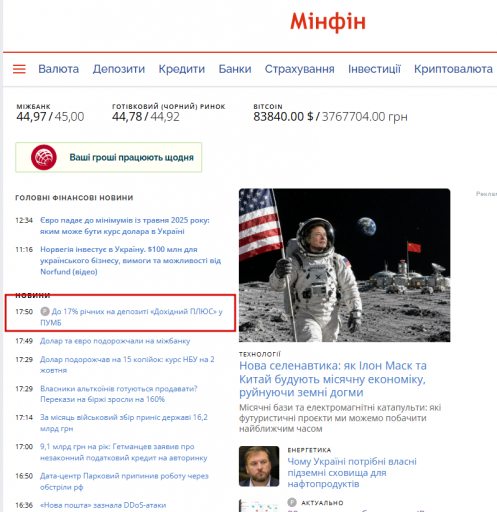Viewport: 497px width, 512px height.
Task: Open the «Нова пошта» DDoS-атаки news
Action: click(103, 505)
